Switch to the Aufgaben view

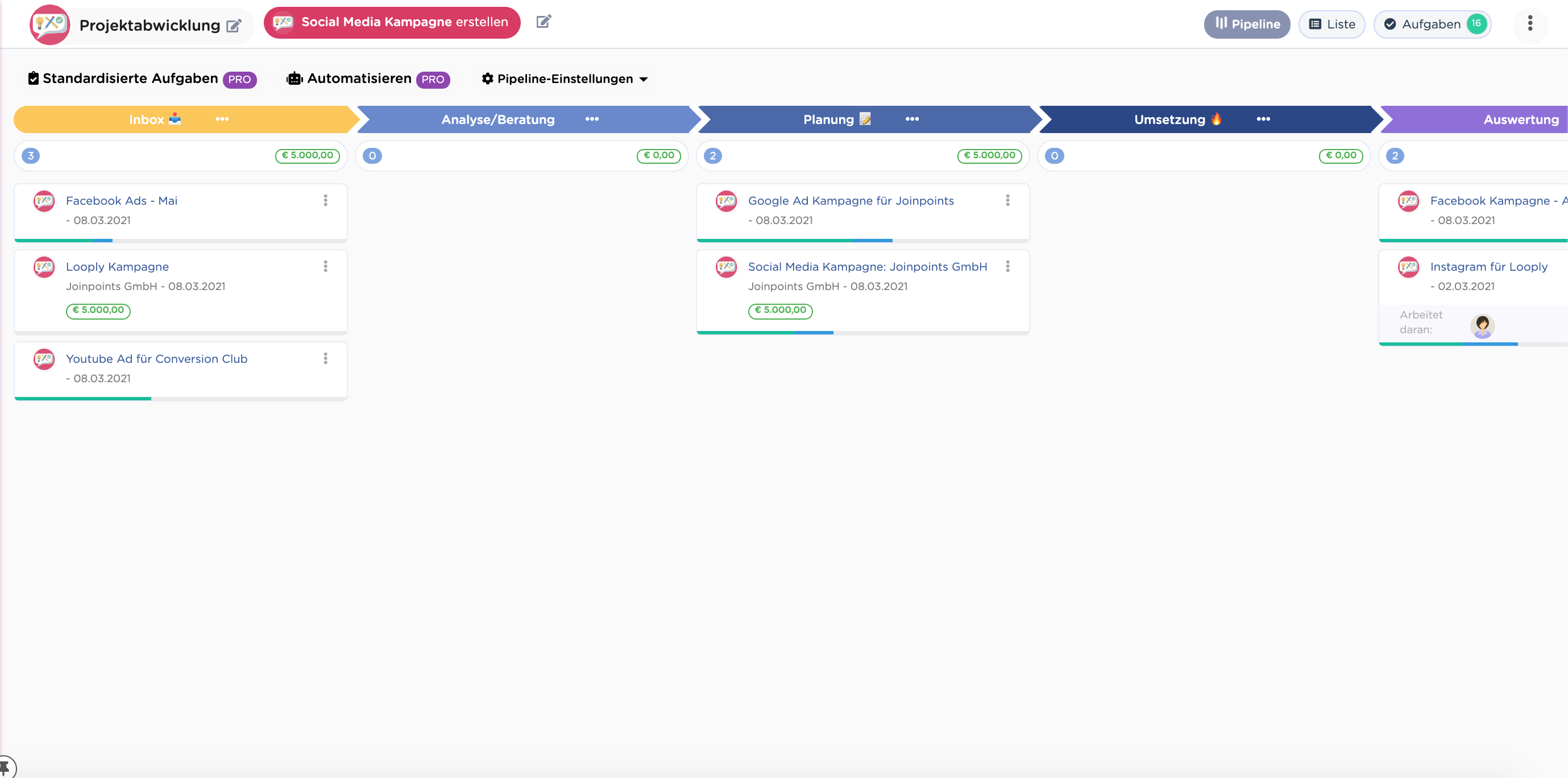coord(1432,24)
